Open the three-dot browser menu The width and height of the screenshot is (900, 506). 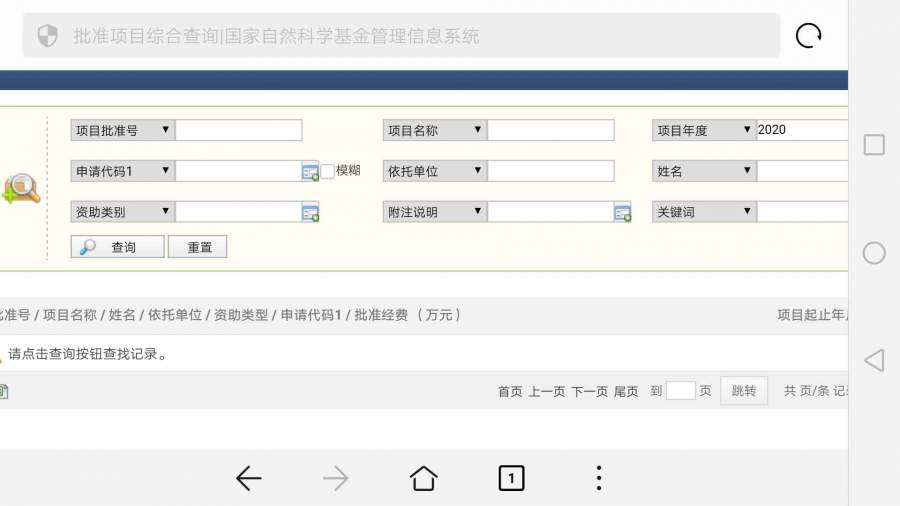[x=599, y=478]
